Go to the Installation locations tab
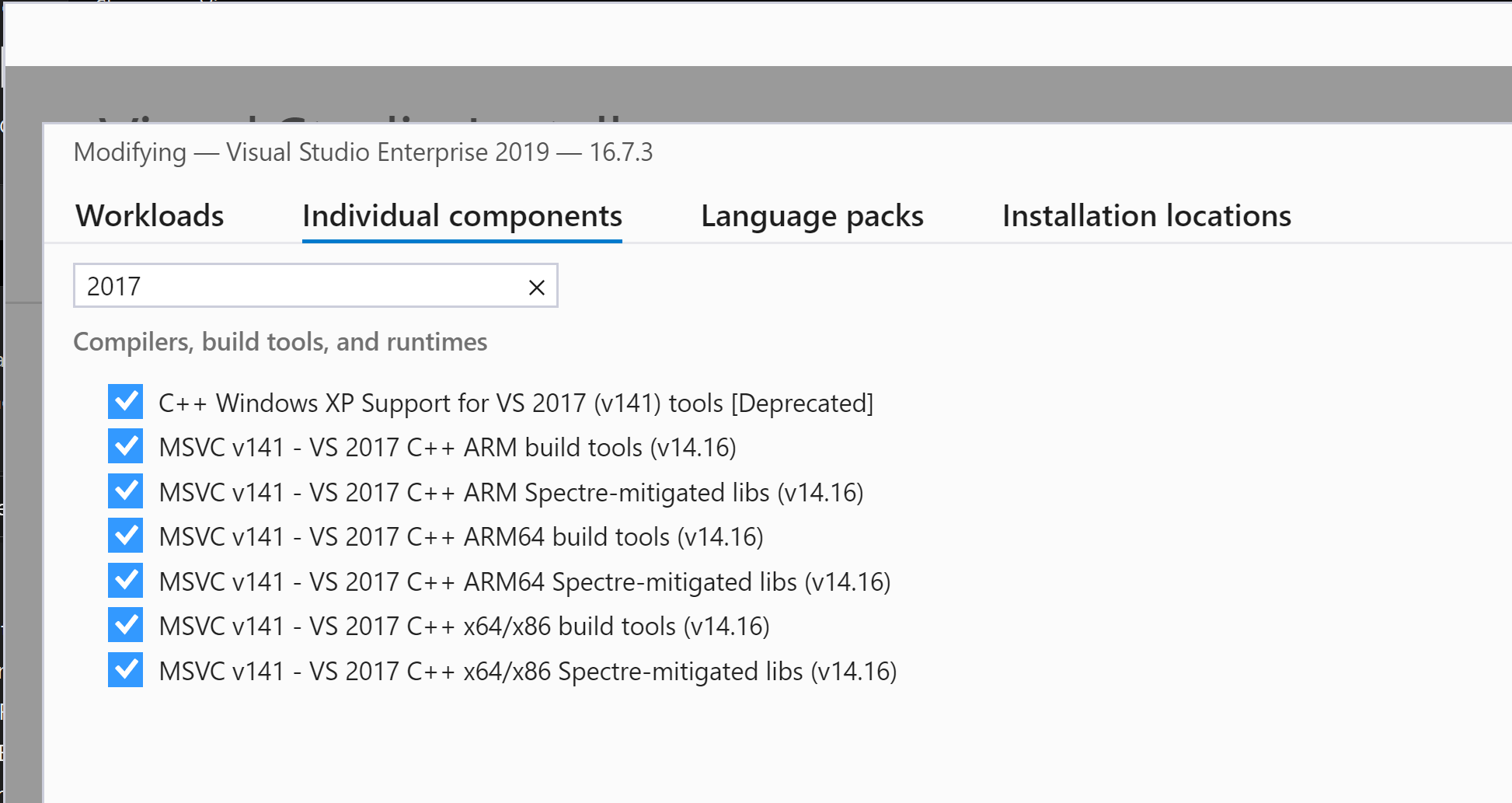Screen dimensions: 1512x803 coord(1146,216)
